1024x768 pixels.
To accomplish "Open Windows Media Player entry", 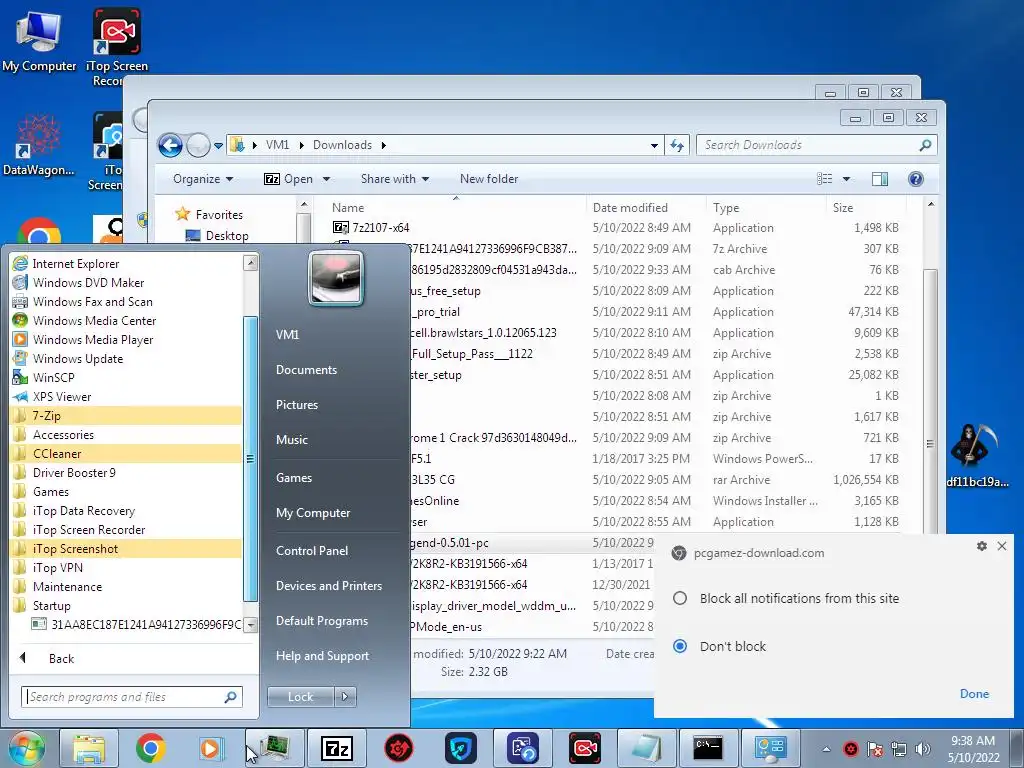I will (x=93, y=339).
